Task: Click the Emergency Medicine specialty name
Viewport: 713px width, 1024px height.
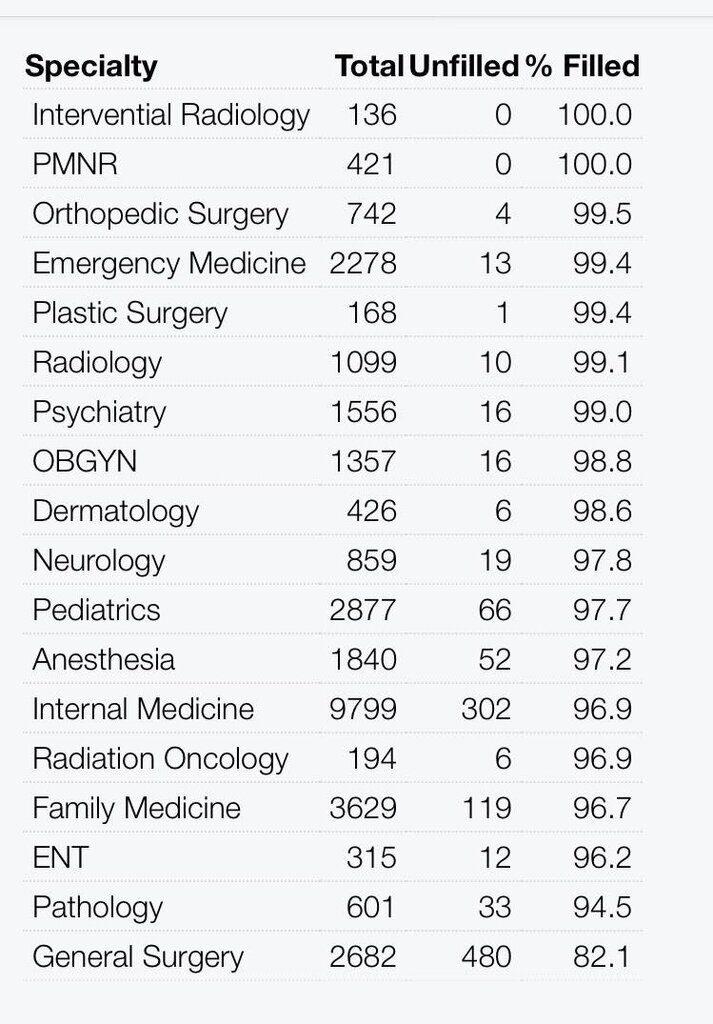Action: tap(169, 263)
